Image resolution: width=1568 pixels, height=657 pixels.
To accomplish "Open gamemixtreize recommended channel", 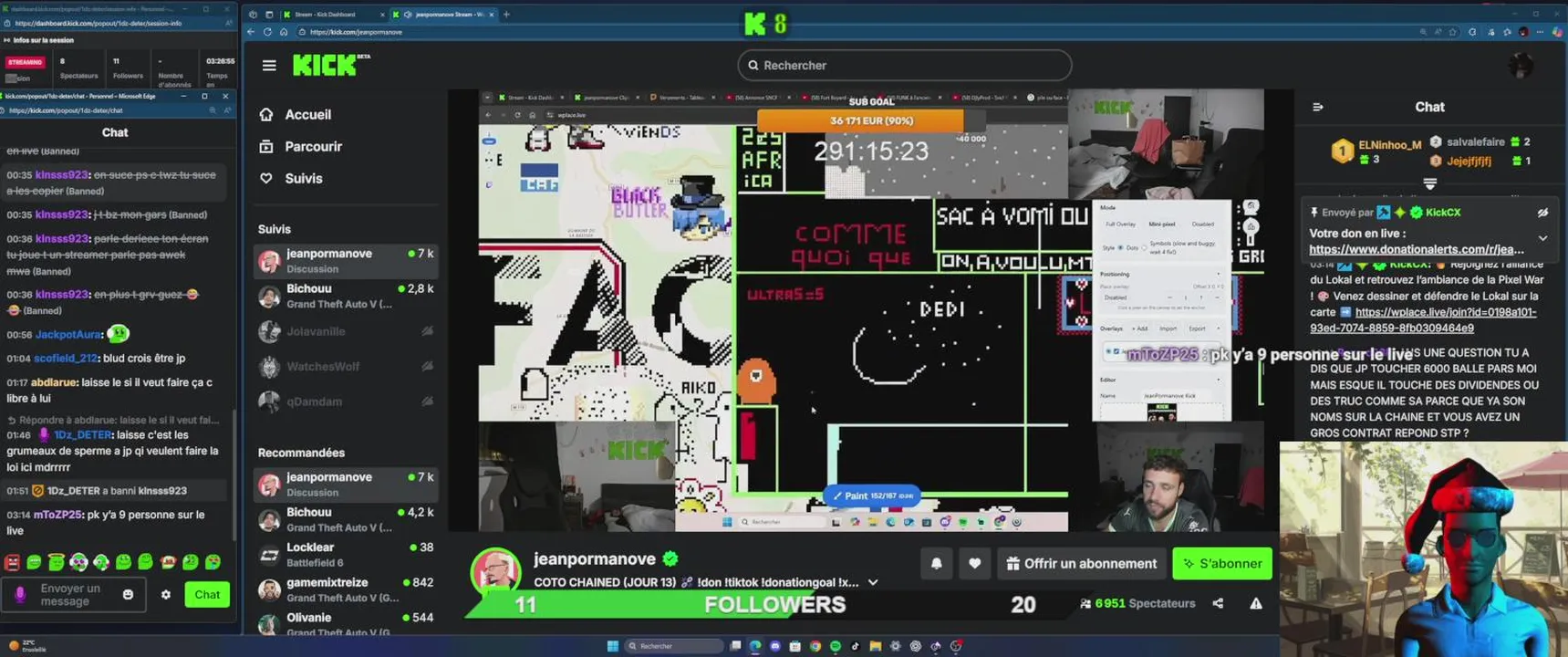I will tap(346, 589).
